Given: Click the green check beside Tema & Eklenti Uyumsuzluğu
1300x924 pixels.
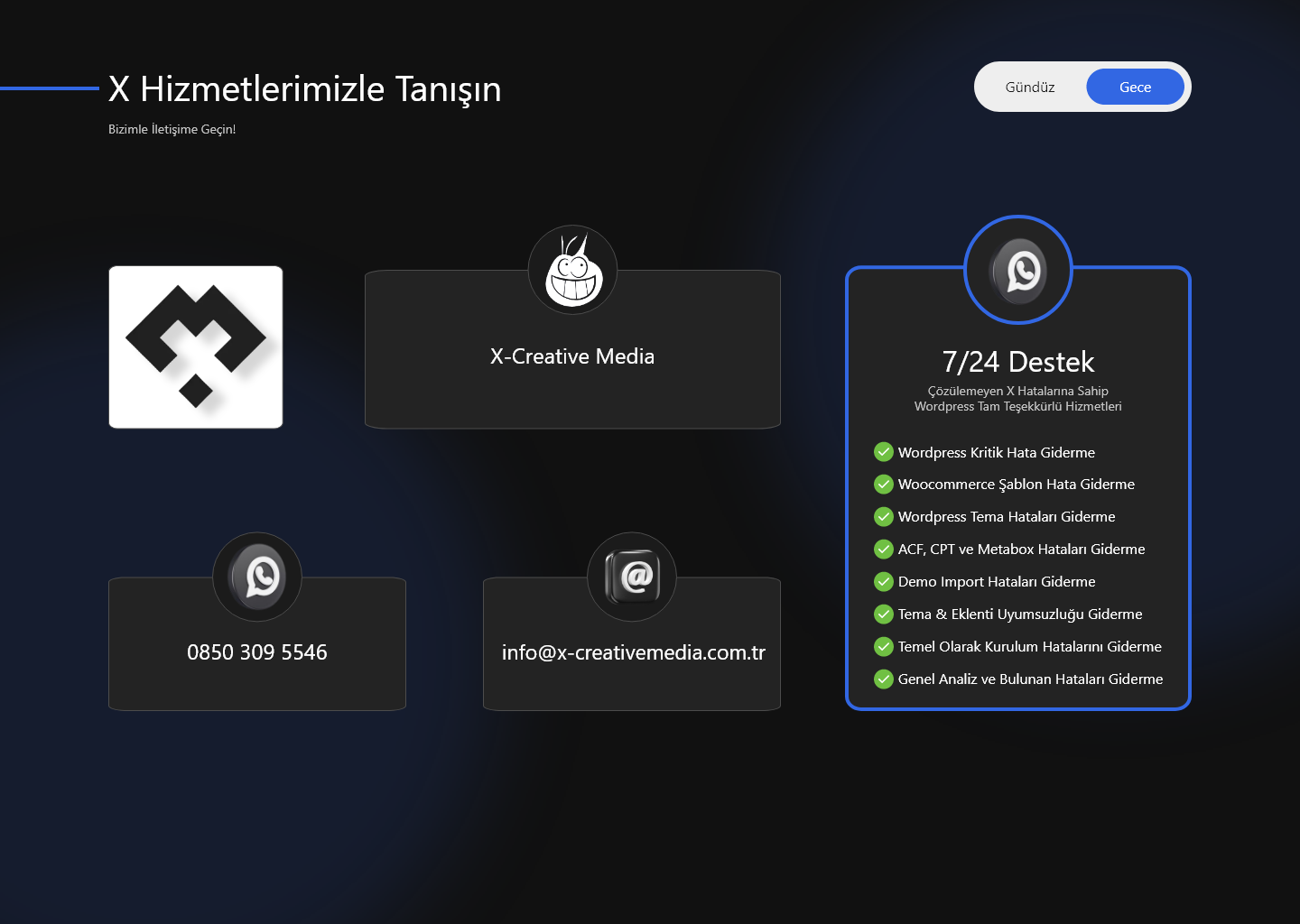Looking at the screenshot, I should point(884,614).
